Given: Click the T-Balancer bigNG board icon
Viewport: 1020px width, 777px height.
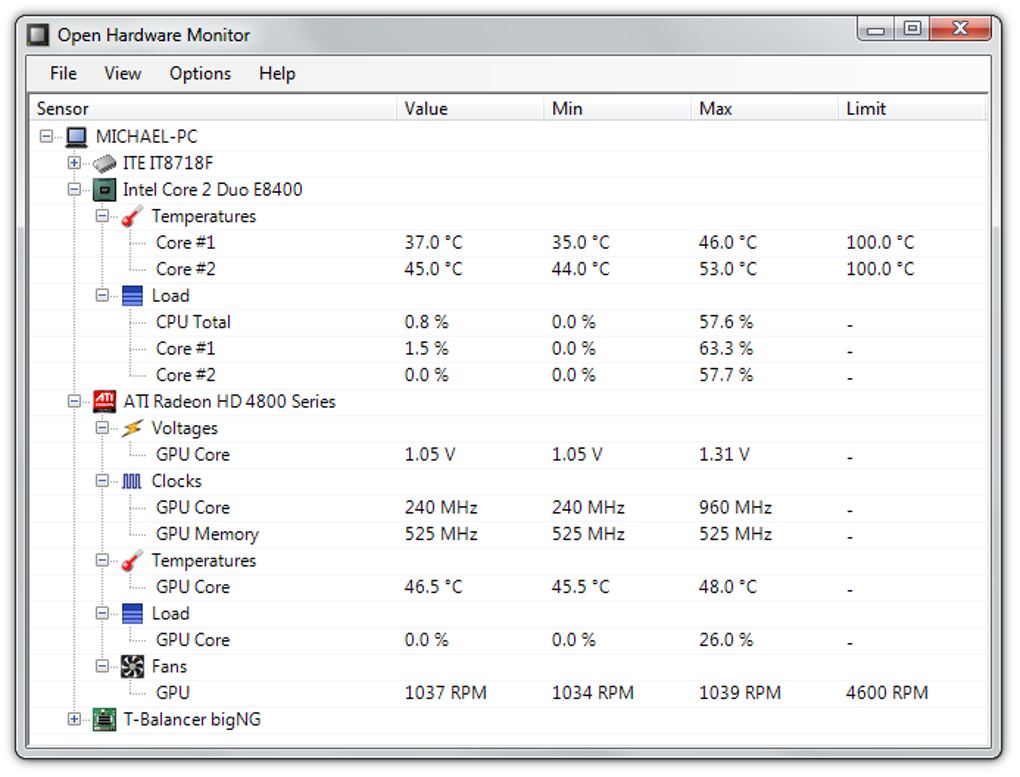Looking at the screenshot, I should click(104, 720).
